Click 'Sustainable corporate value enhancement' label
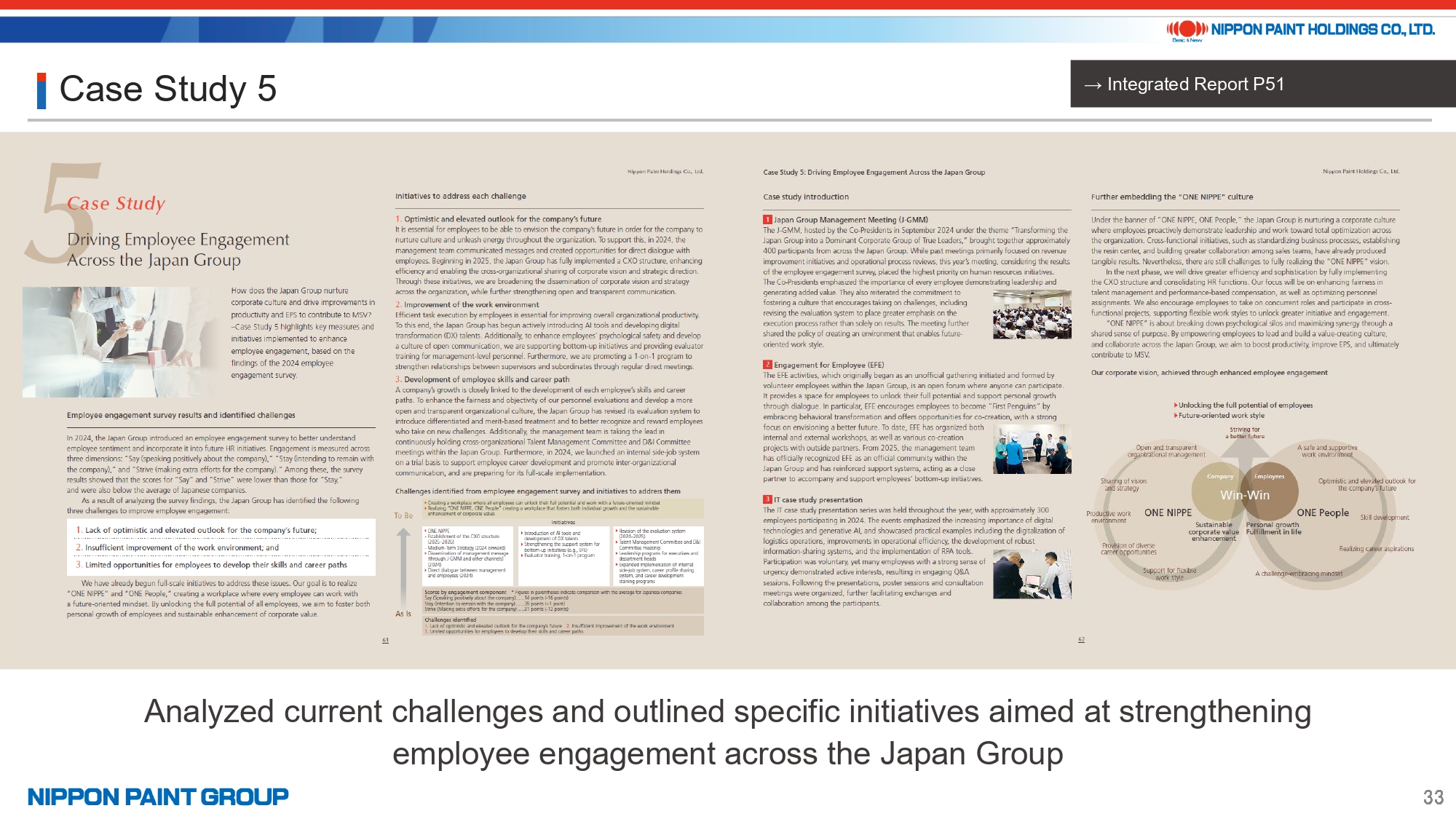The image size is (1456, 819). pyautogui.click(x=1214, y=531)
